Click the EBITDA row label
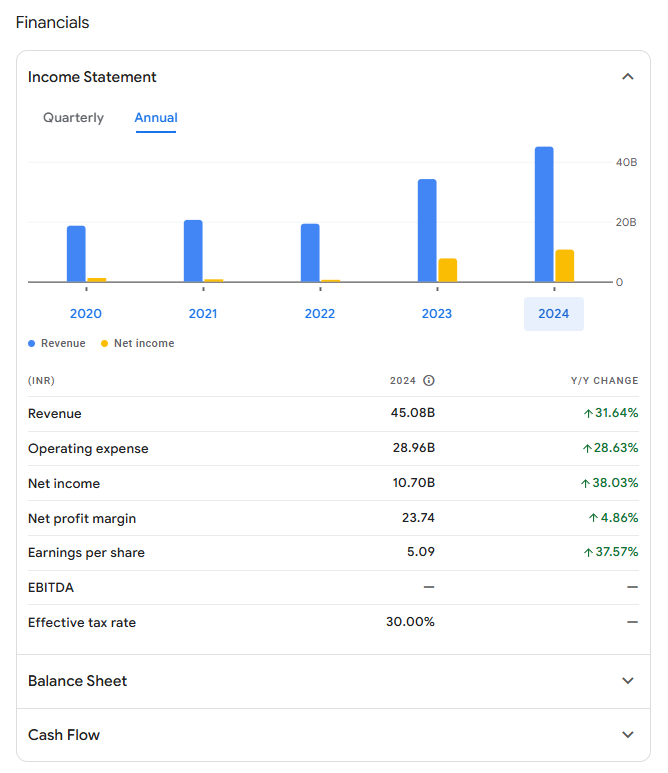668x773 pixels. pos(51,588)
